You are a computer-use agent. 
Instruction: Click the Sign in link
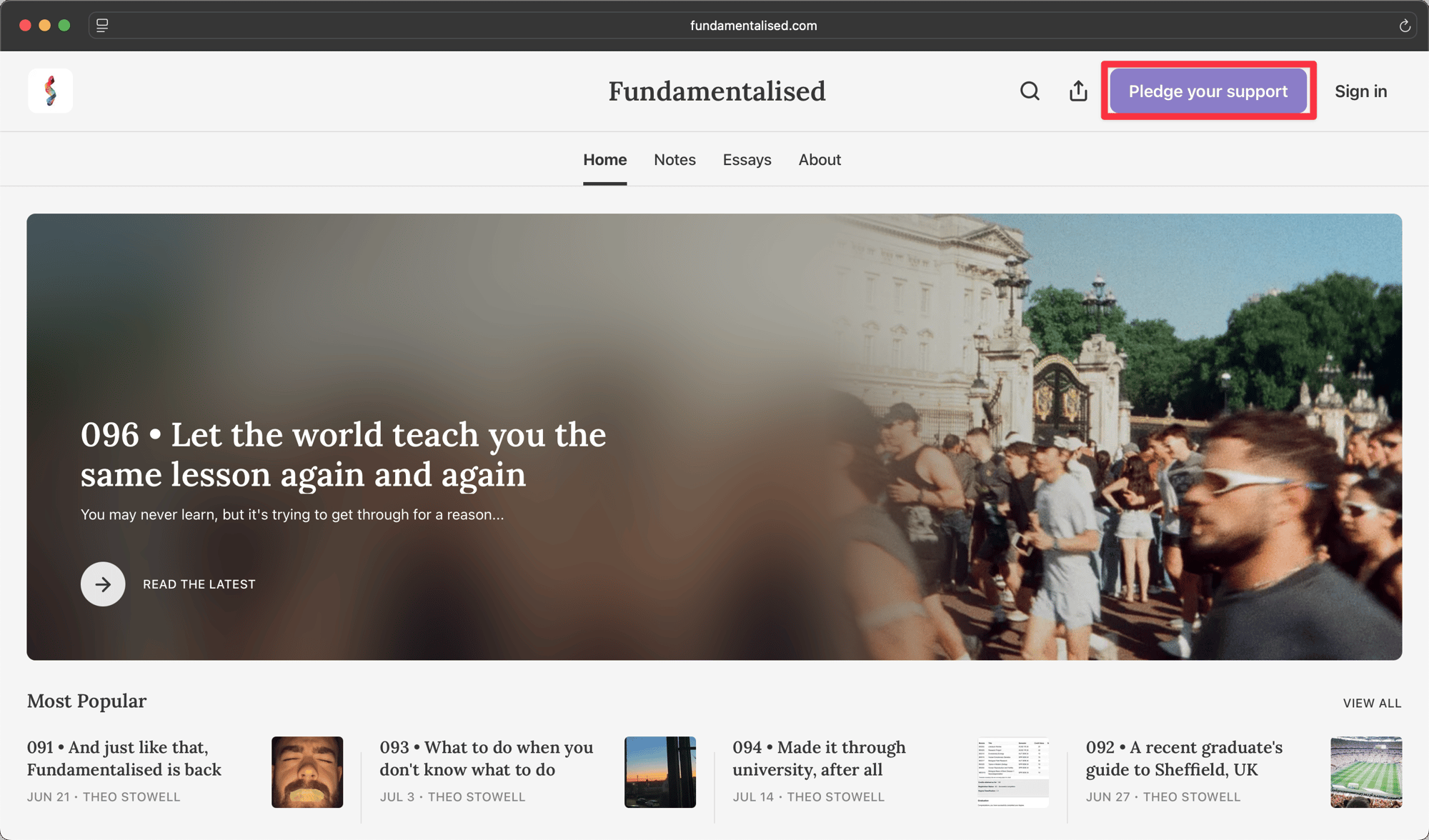tap(1360, 91)
